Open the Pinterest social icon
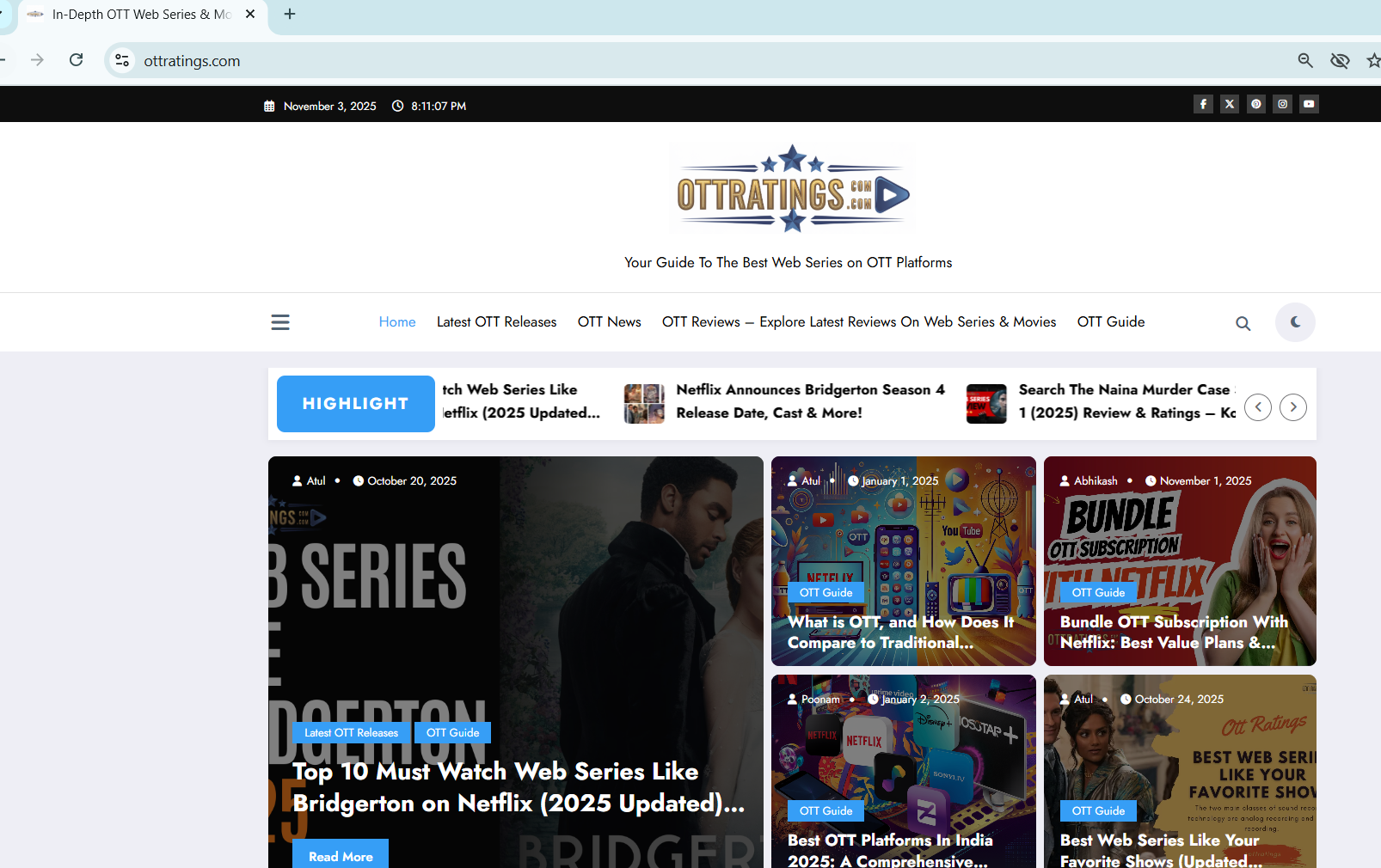Viewport: 1381px width, 868px height. pos(1256,104)
